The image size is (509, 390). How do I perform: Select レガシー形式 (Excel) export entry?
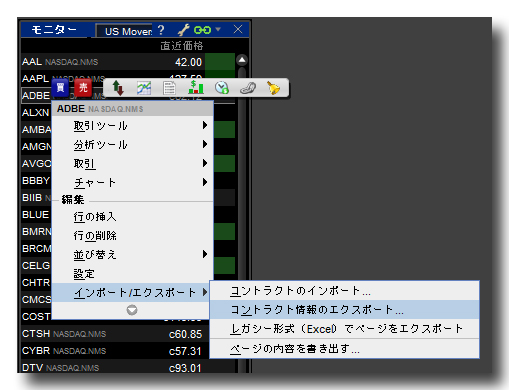[345, 329]
